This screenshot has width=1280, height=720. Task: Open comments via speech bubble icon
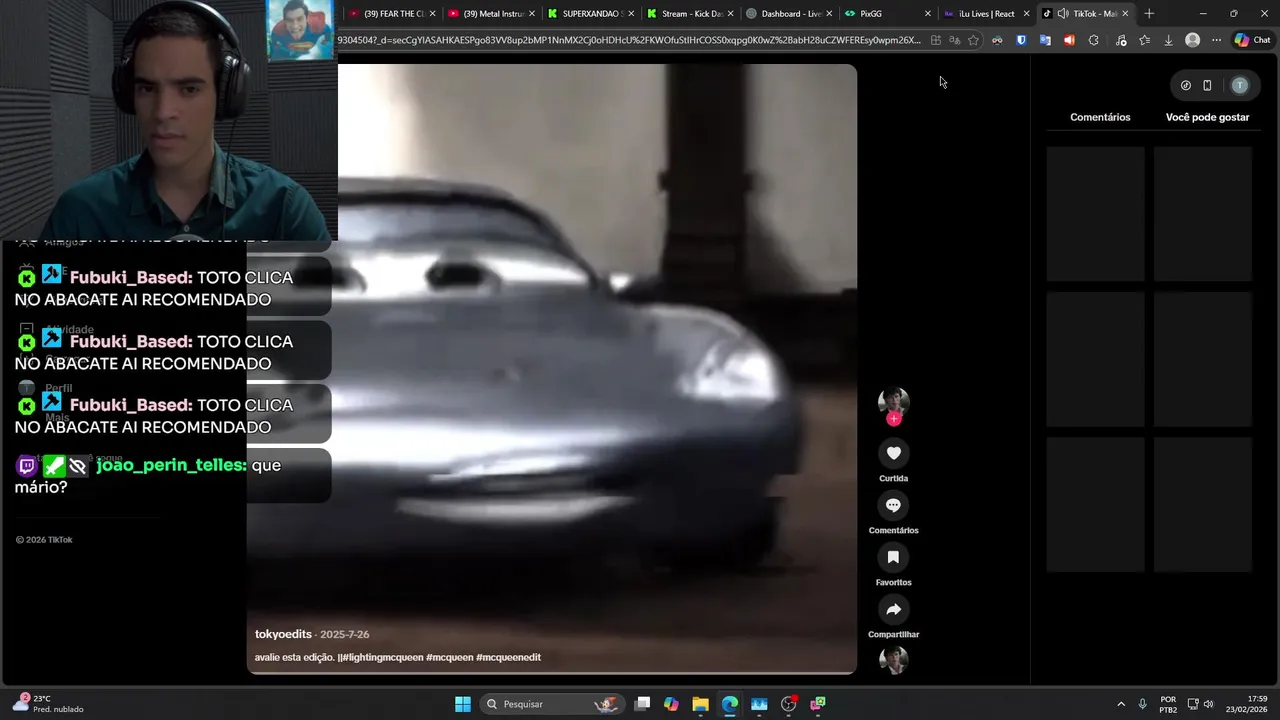pos(893,505)
